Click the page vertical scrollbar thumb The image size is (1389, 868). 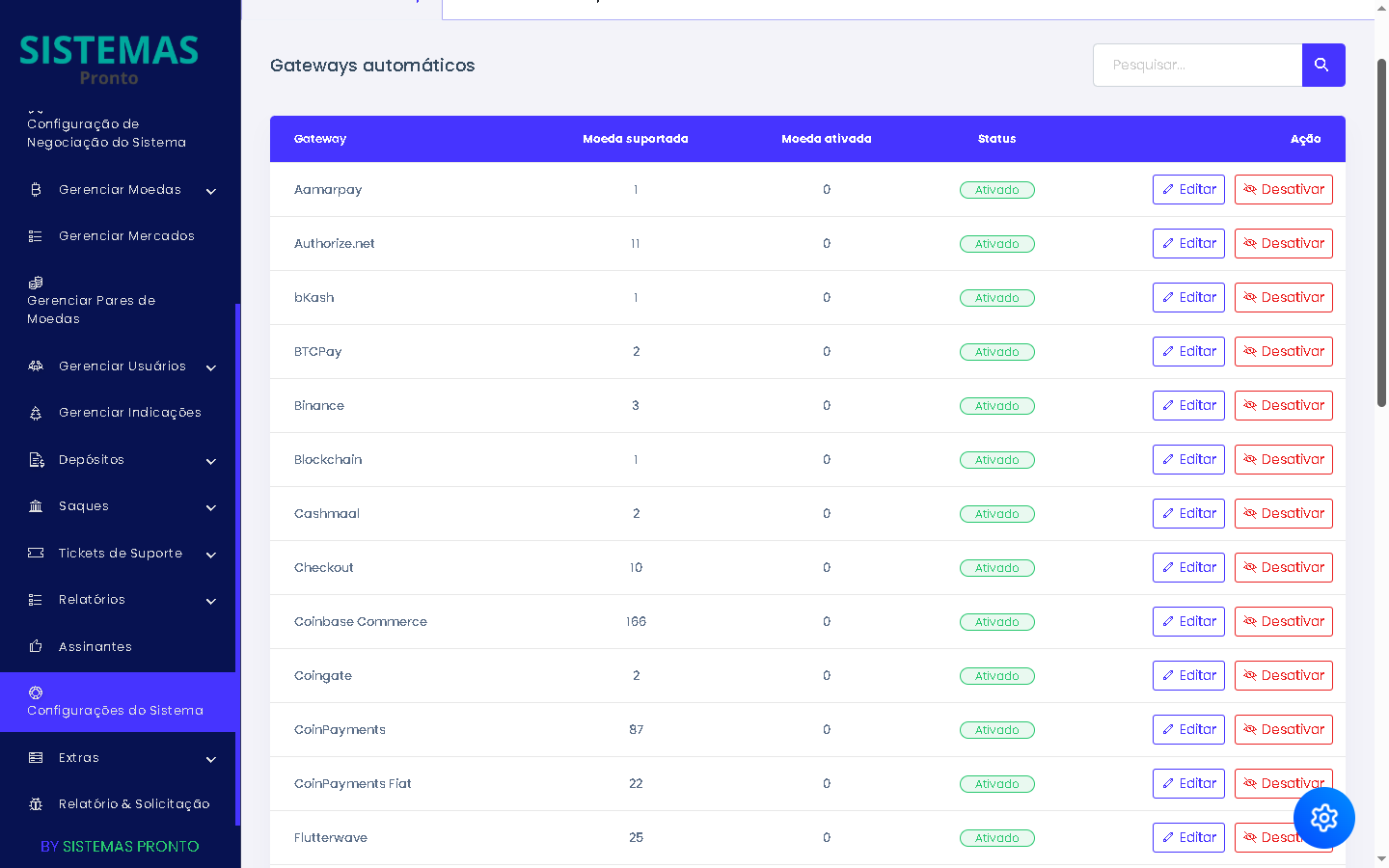pyautogui.click(x=1381, y=231)
